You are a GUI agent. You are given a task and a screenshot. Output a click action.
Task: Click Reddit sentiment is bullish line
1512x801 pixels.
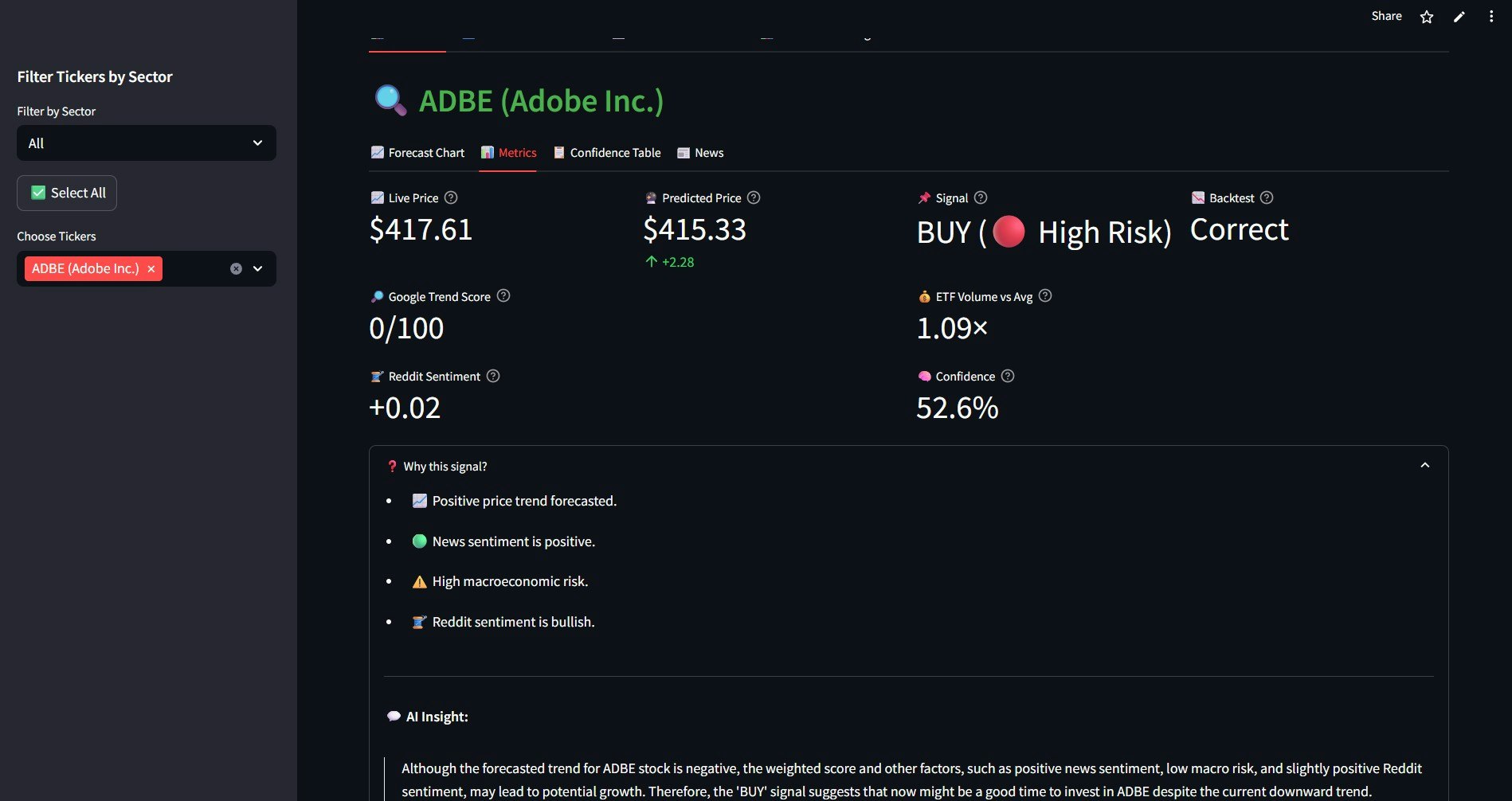503,622
